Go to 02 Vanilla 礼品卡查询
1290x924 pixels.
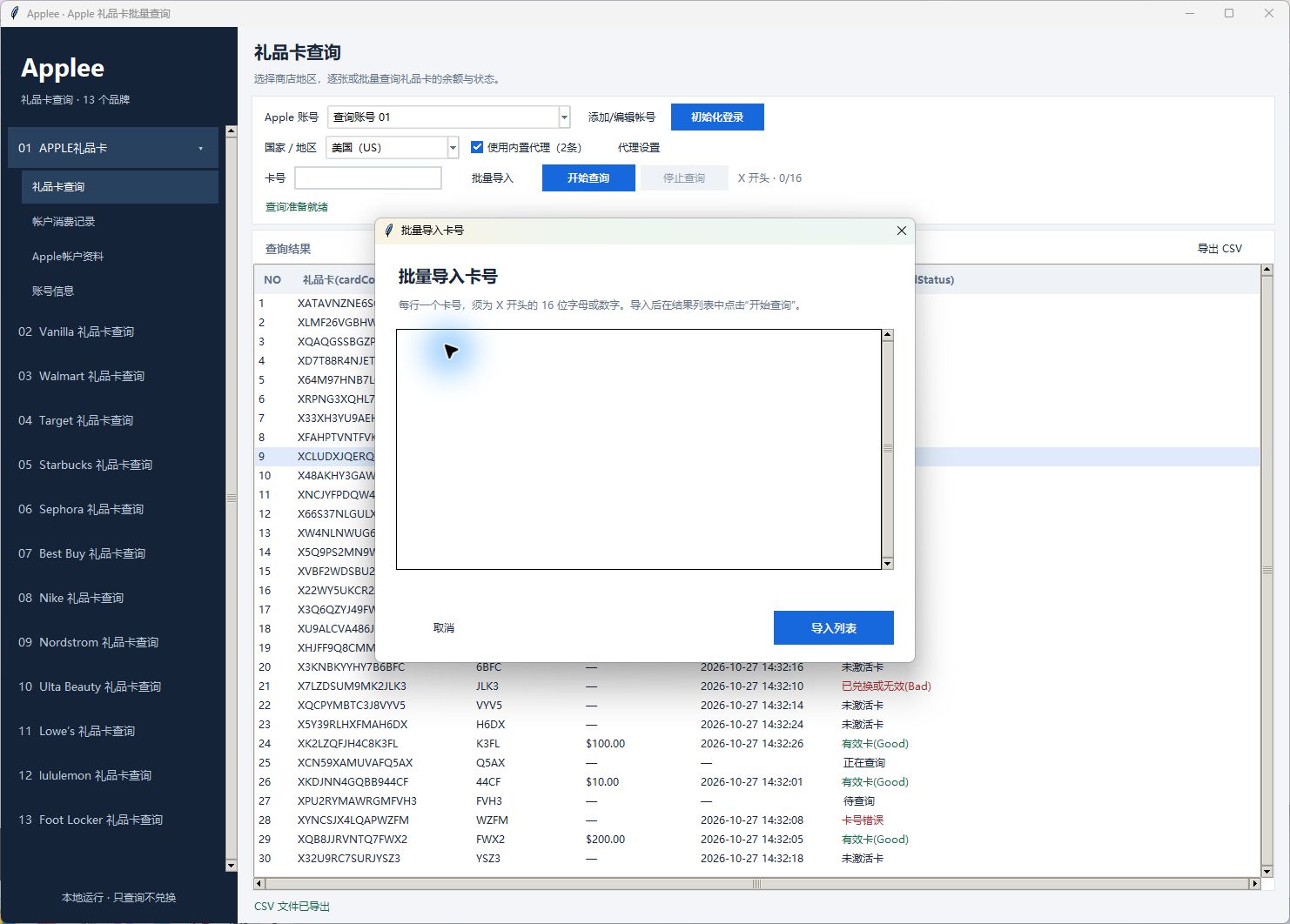[77, 331]
